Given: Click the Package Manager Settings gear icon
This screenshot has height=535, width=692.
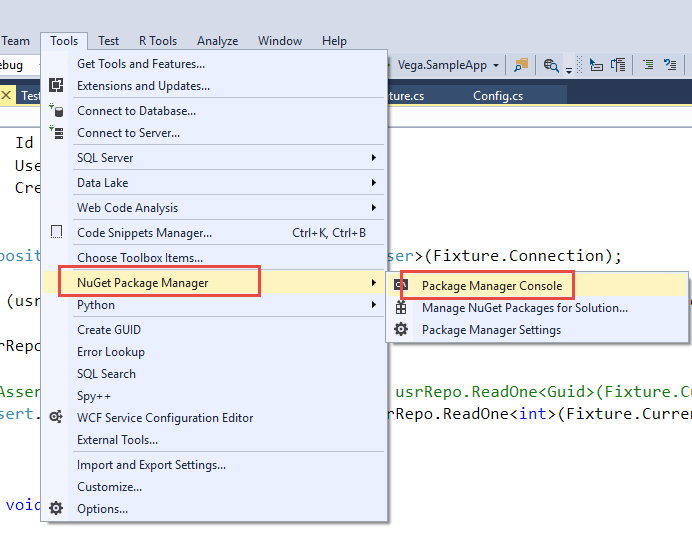Looking at the screenshot, I should tap(402, 330).
